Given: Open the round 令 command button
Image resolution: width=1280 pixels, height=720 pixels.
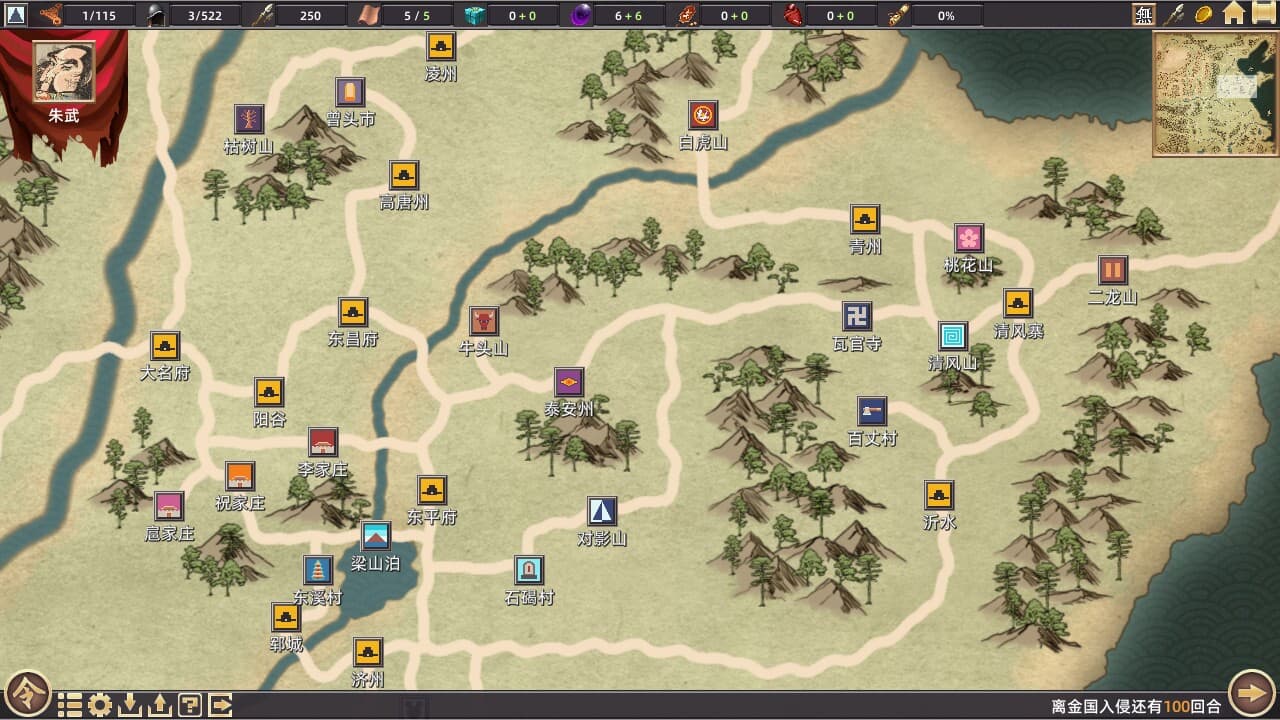Looking at the screenshot, I should tap(27, 694).
